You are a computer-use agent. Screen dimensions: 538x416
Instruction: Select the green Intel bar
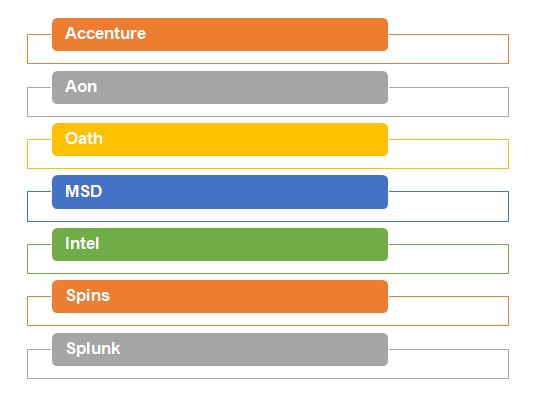coord(220,245)
